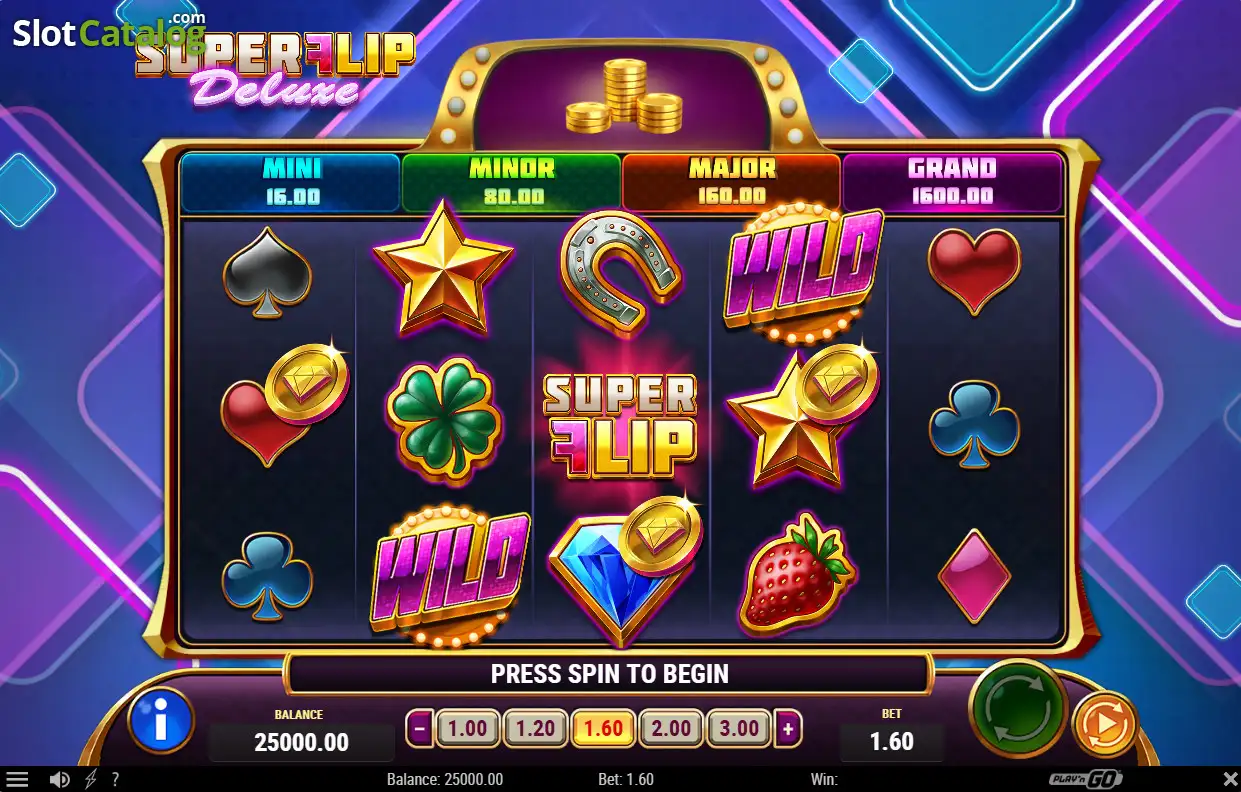
Task: Choose the 2.00 bet value
Action: pos(671,729)
